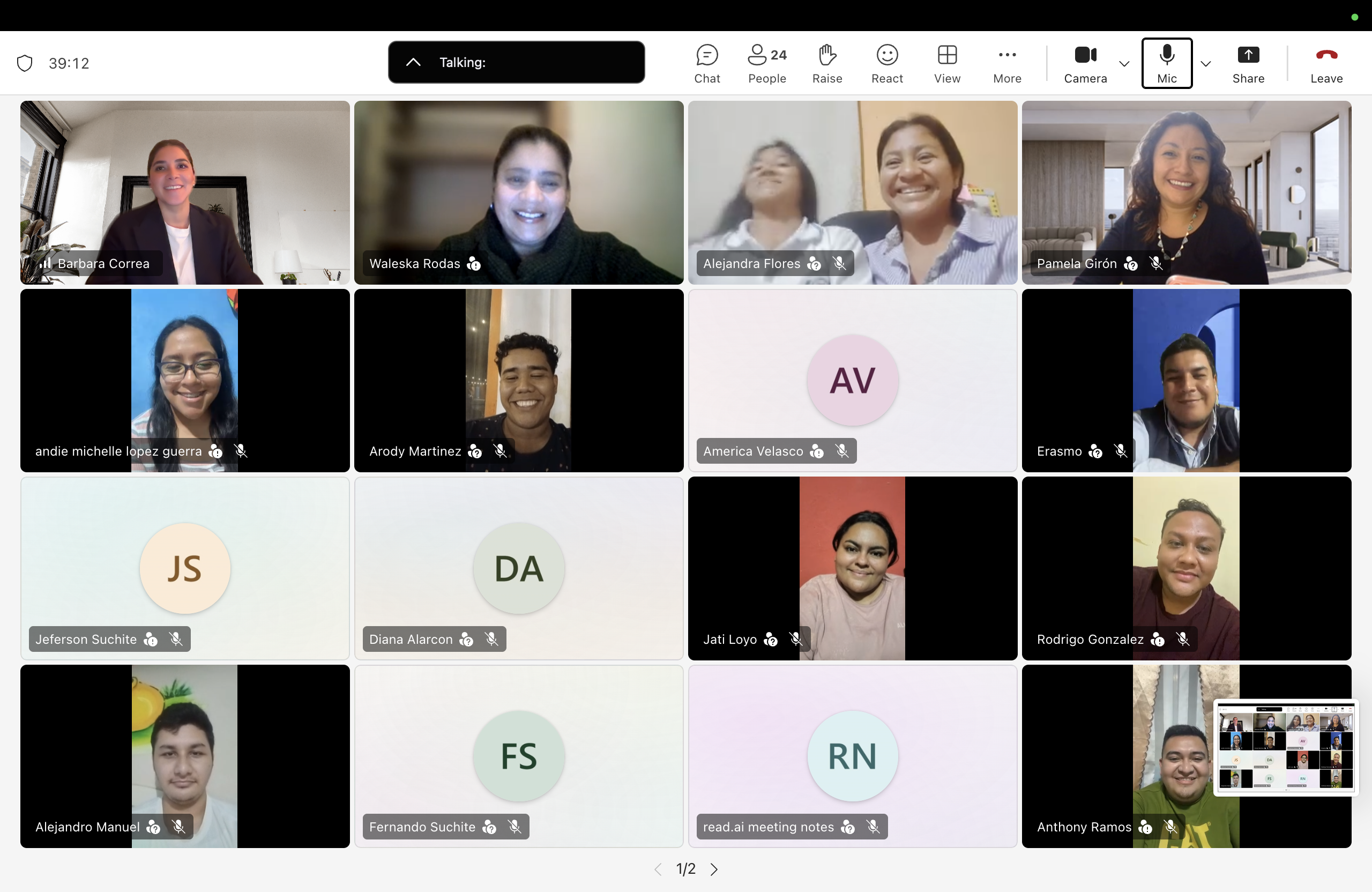Leave the meeting
The image size is (1372, 892).
(1326, 63)
